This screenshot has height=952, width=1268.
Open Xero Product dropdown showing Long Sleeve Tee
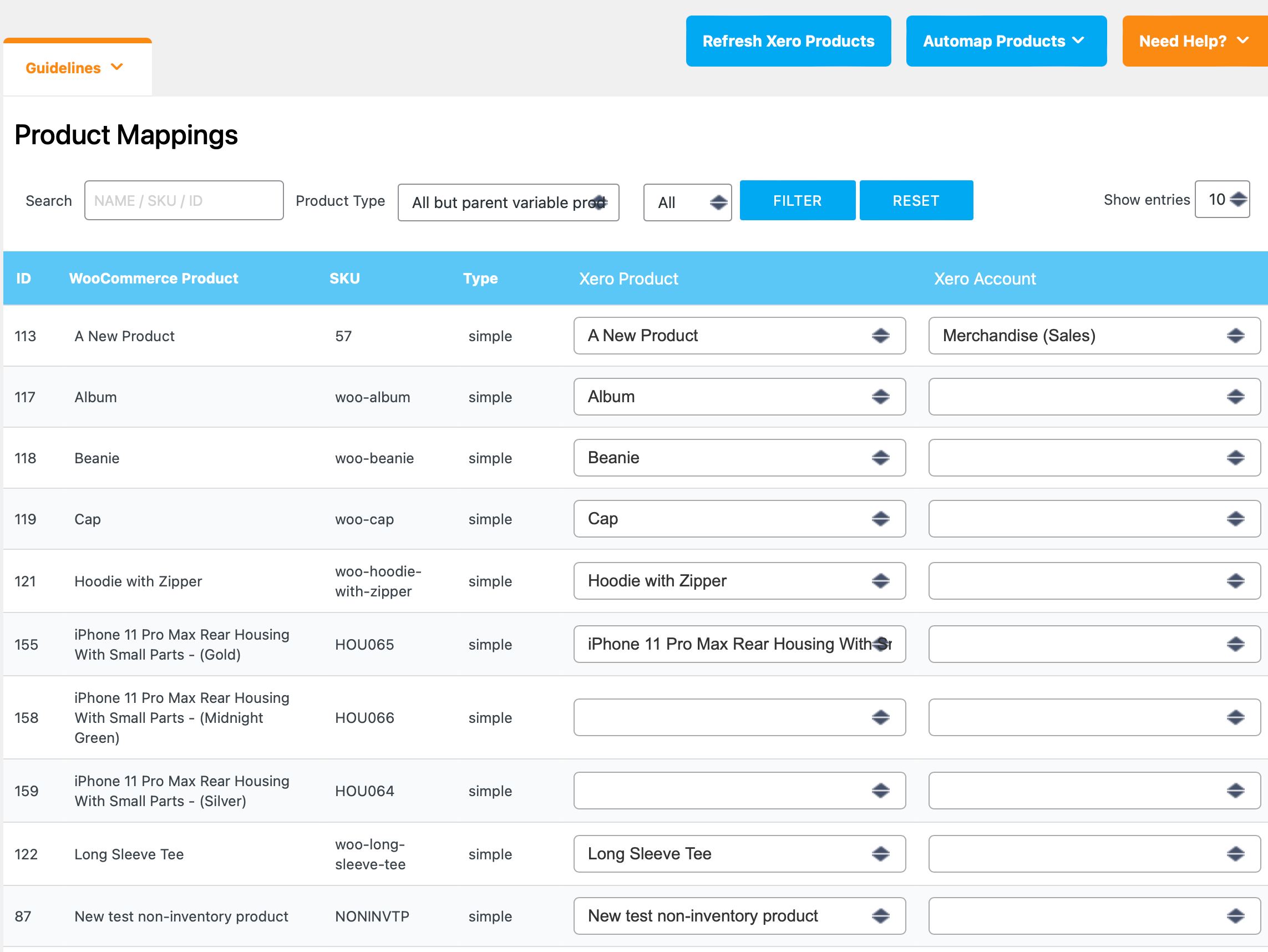click(x=739, y=853)
